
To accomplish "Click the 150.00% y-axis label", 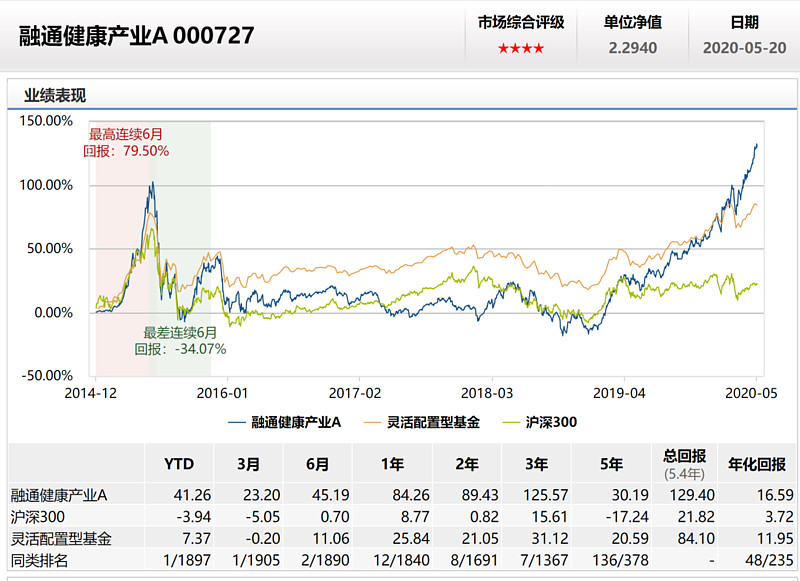I will click(x=46, y=121).
